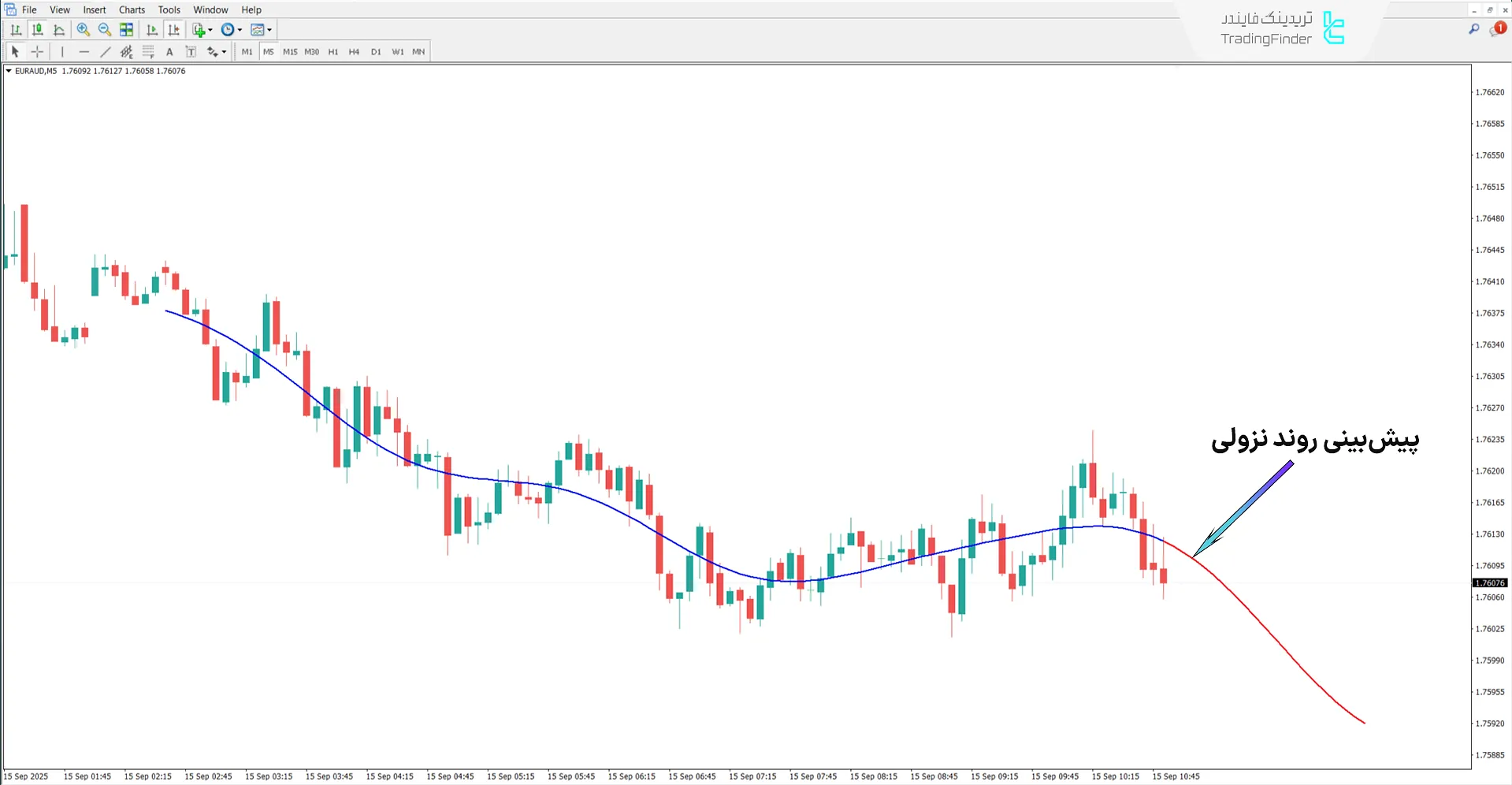Click the search magnifier in top-right

1474,29
